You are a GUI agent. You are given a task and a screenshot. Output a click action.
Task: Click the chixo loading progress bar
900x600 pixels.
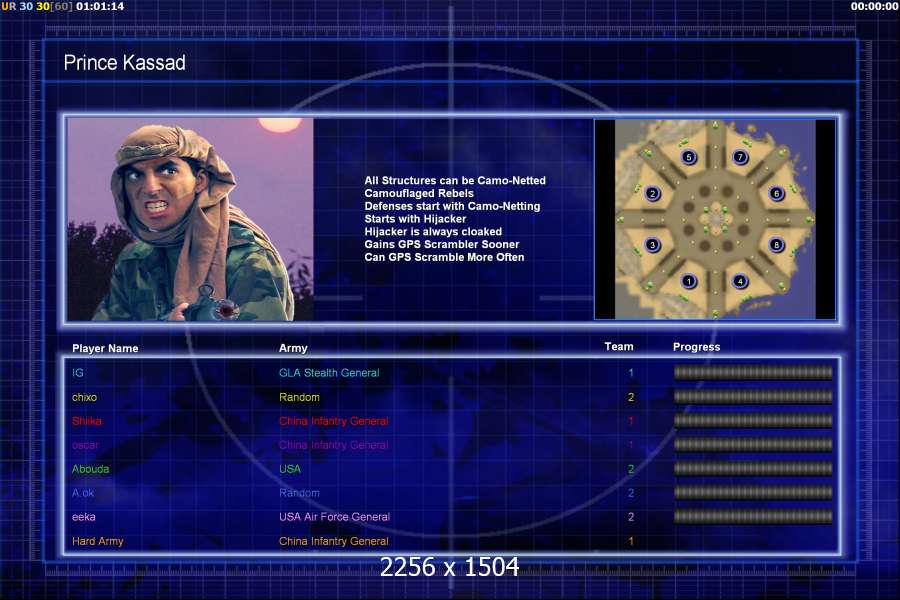(x=753, y=397)
